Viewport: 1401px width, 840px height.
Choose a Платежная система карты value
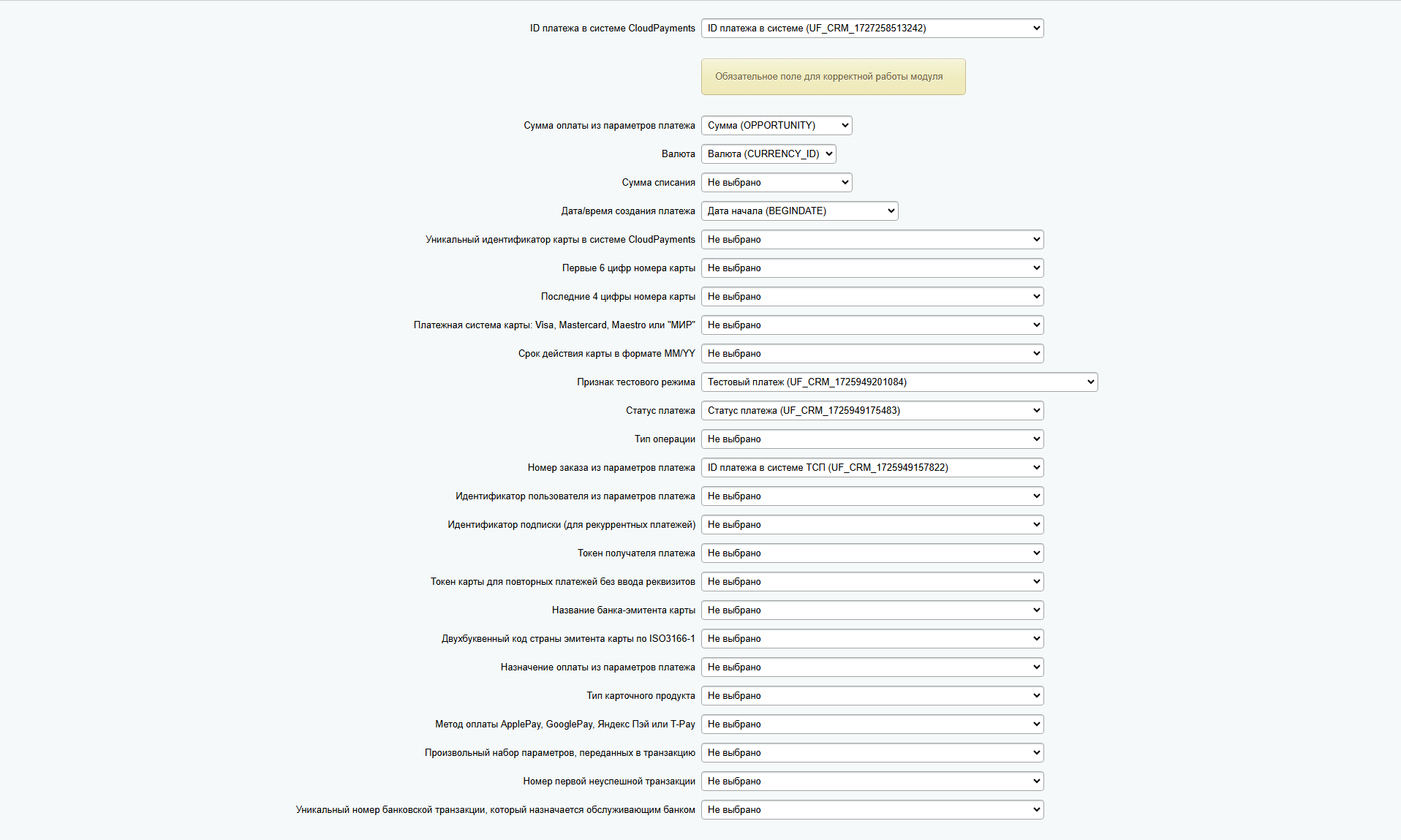coord(872,325)
